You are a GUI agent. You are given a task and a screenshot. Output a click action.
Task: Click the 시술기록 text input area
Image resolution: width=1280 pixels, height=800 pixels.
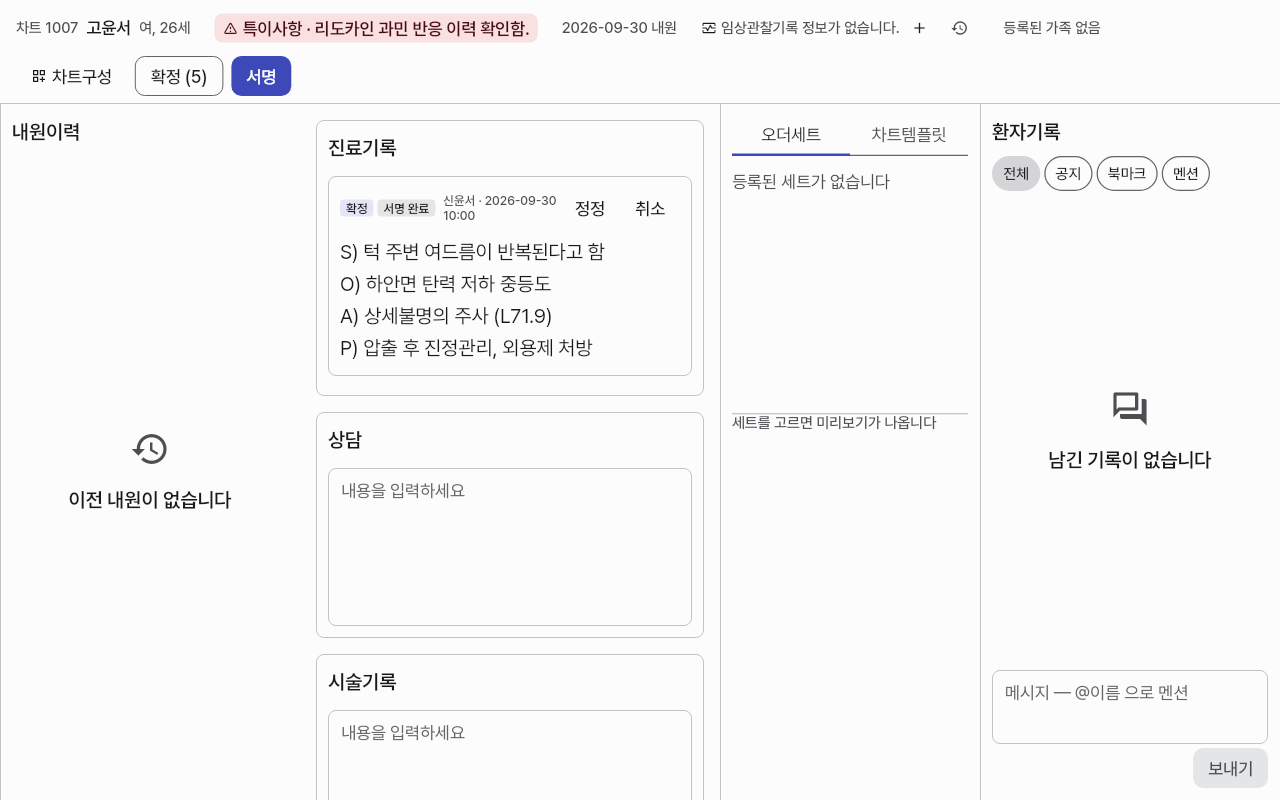click(510, 755)
